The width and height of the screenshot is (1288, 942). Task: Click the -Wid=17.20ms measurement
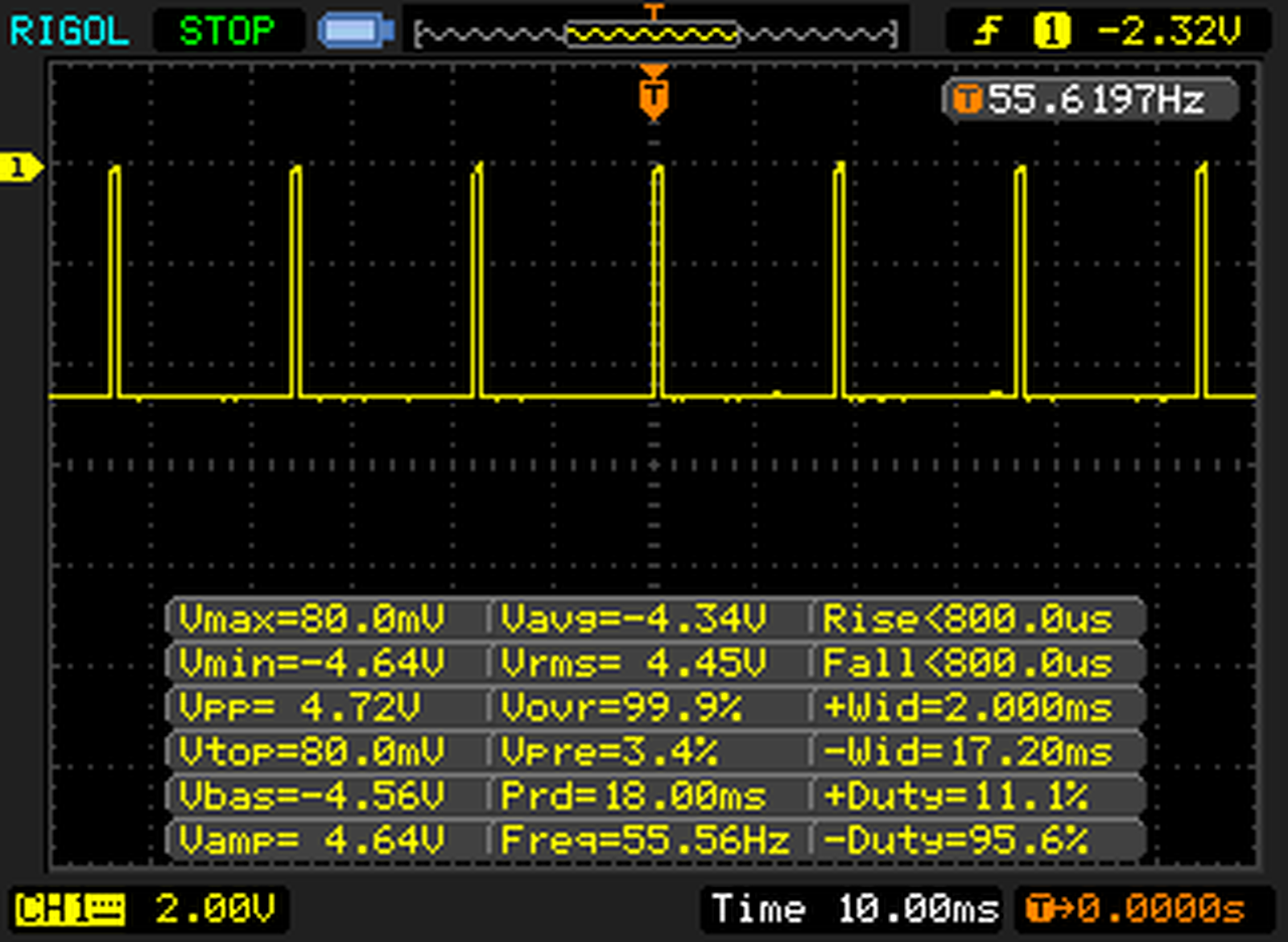click(968, 751)
